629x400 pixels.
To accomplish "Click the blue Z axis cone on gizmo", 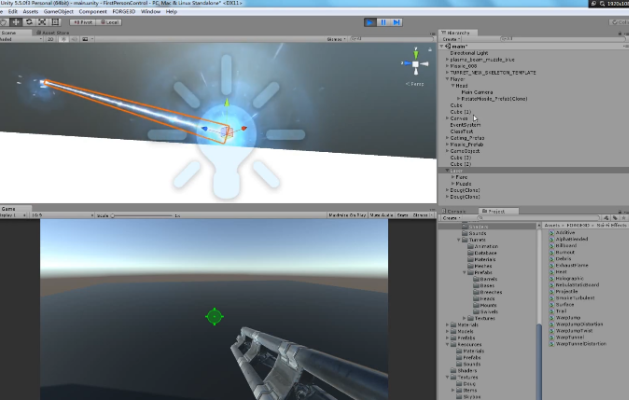I will [x=406, y=63].
